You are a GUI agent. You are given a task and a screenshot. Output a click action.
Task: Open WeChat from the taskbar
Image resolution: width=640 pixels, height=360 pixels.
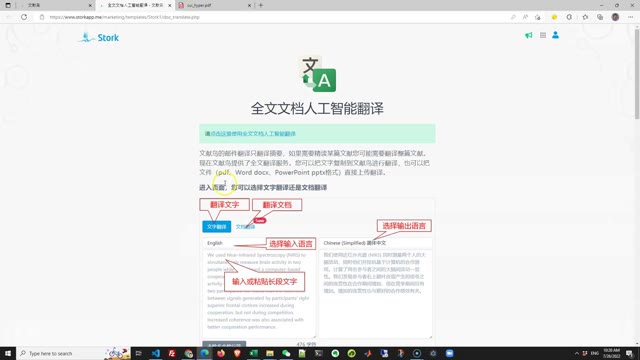[286, 353]
